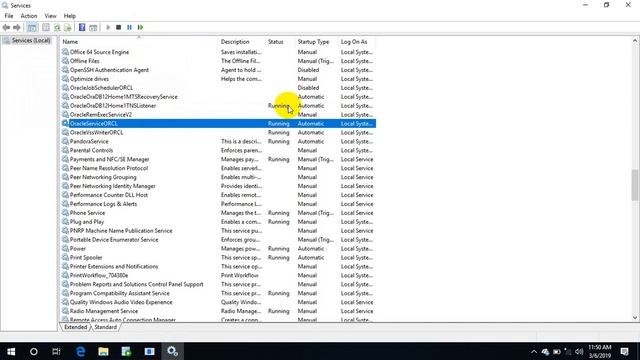Click the Phone Service gear icon
The height and width of the screenshot is (360, 640).
pos(65,213)
